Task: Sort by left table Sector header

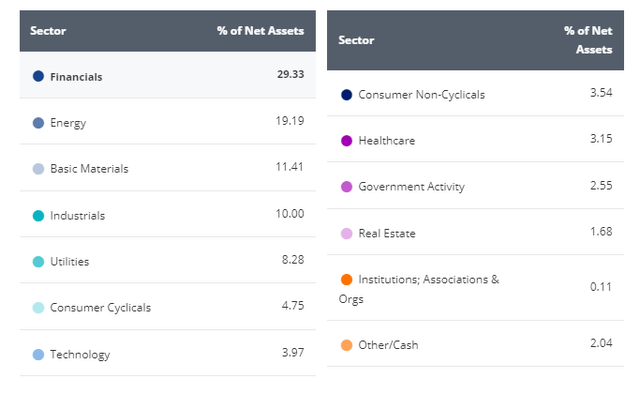Action: click(x=47, y=31)
